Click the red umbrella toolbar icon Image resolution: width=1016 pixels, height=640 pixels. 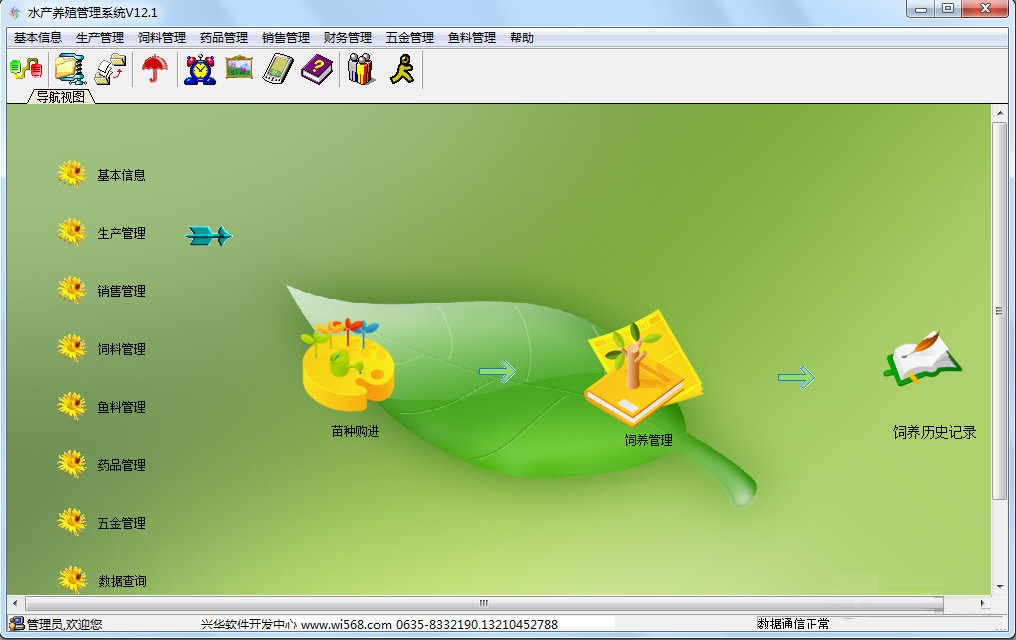coord(155,69)
